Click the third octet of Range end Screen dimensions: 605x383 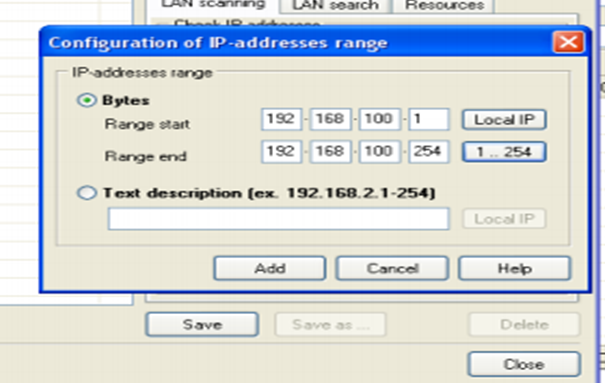click(x=379, y=151)
